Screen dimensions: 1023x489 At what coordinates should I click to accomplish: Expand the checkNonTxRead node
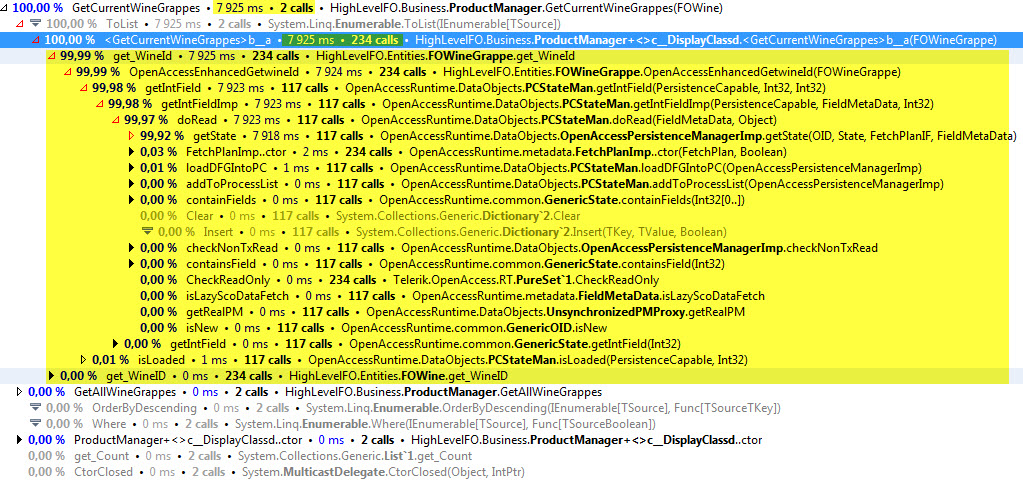tap(131, 248)
